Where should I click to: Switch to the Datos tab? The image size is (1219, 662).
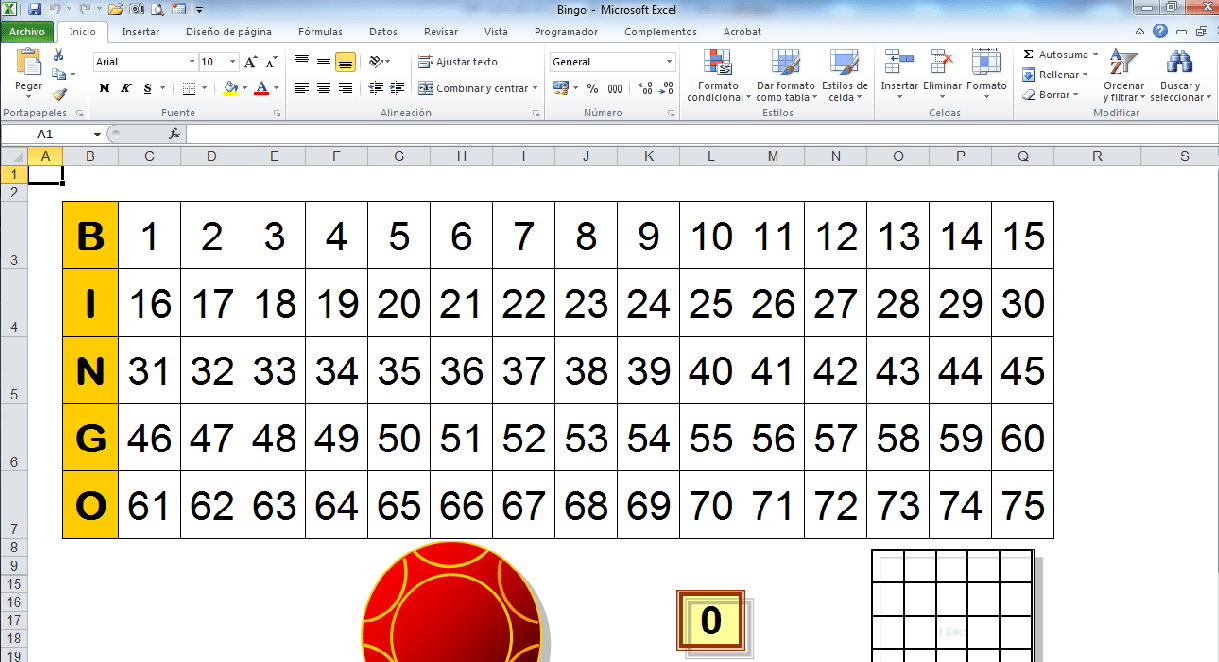pos(383,31)
